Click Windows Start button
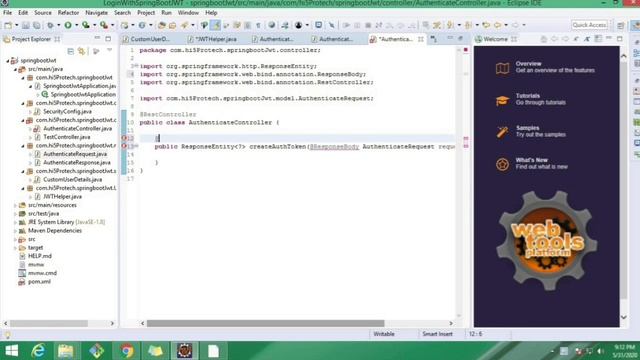 pos(11,351)
